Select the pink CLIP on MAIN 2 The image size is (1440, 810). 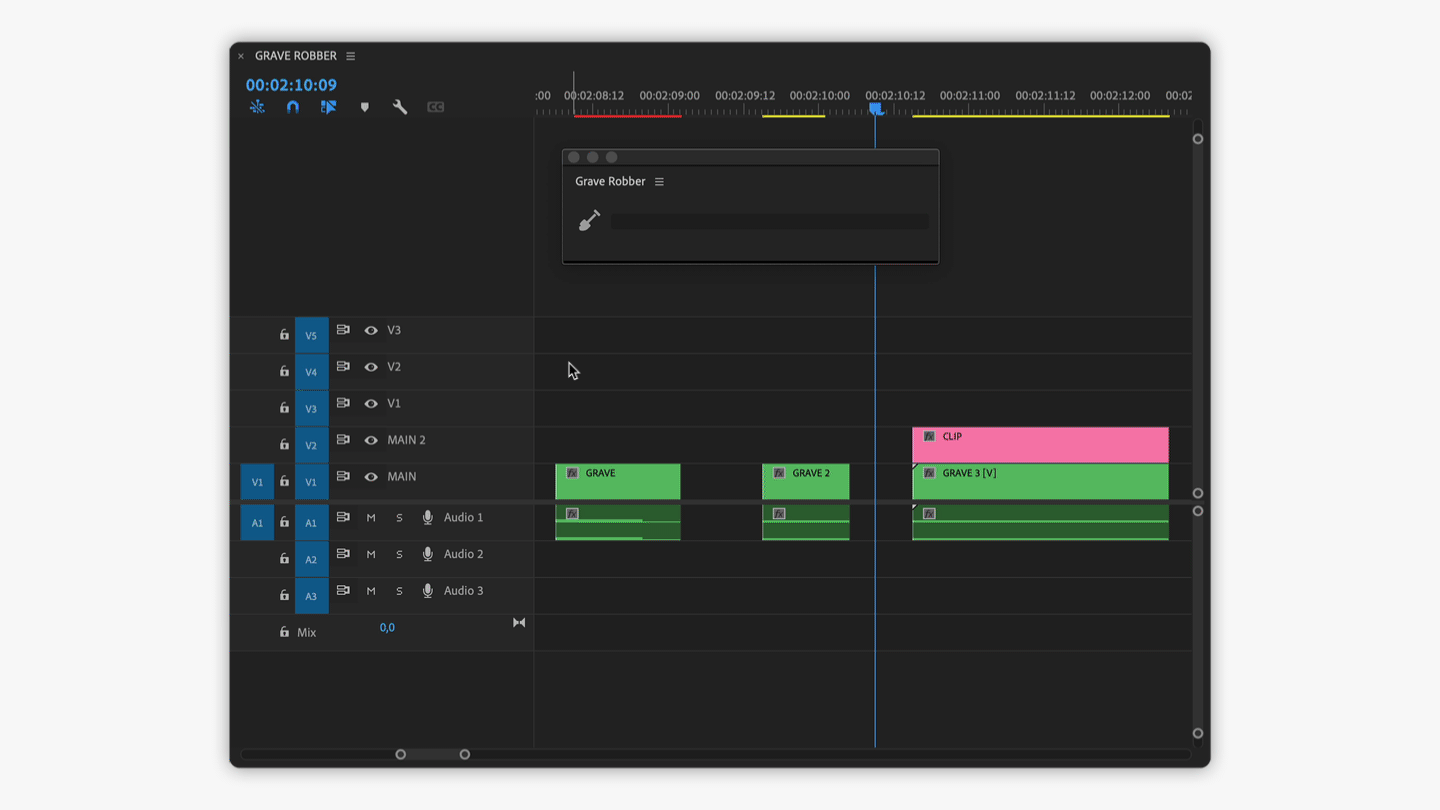tap(1040, 445)
